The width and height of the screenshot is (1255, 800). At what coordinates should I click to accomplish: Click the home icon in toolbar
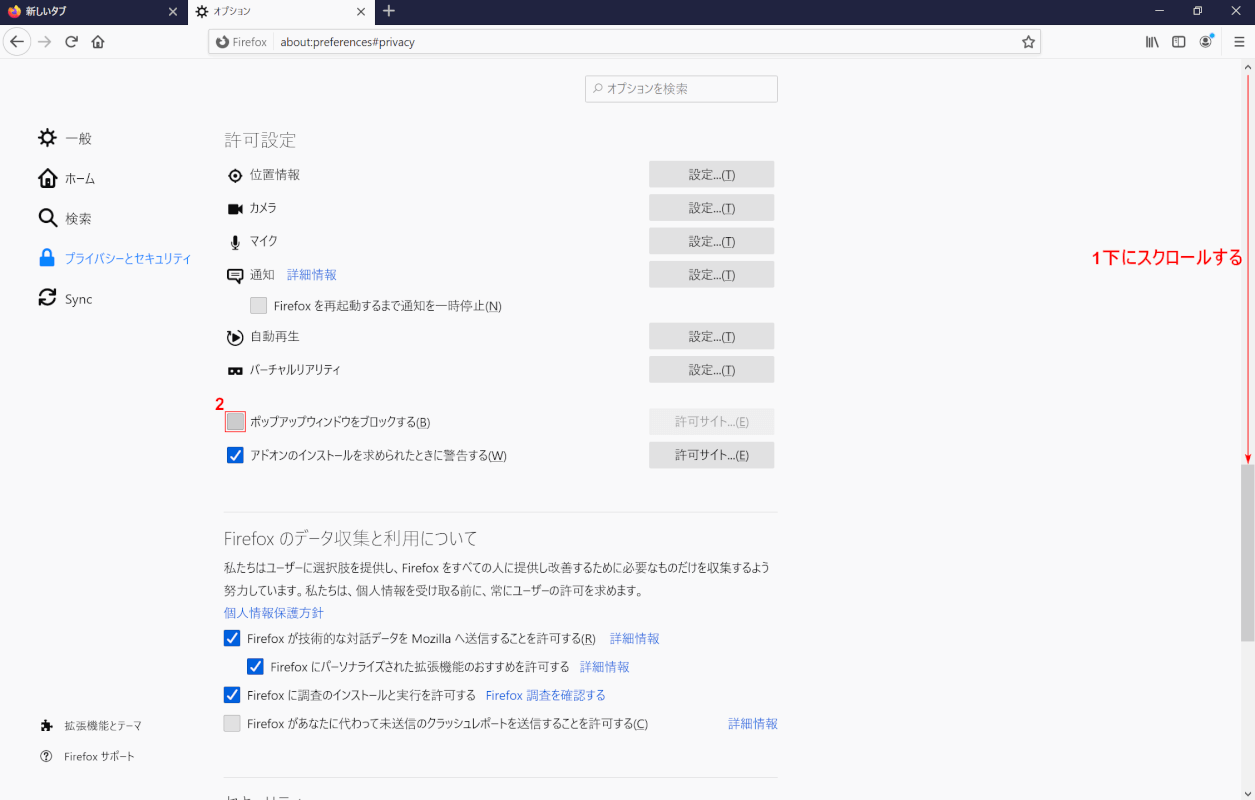(x=98, y=42)
